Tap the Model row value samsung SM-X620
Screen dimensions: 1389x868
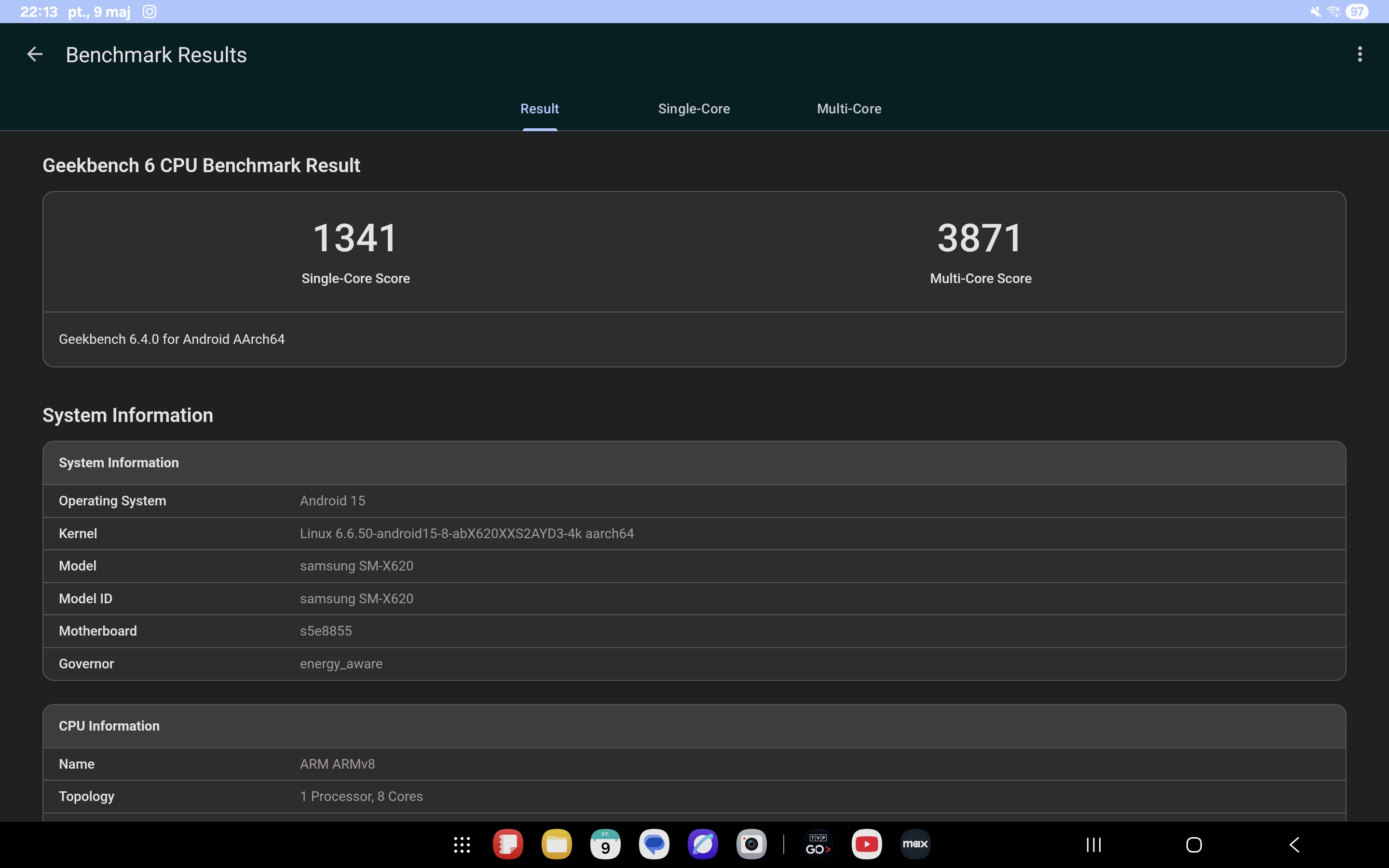356,566
